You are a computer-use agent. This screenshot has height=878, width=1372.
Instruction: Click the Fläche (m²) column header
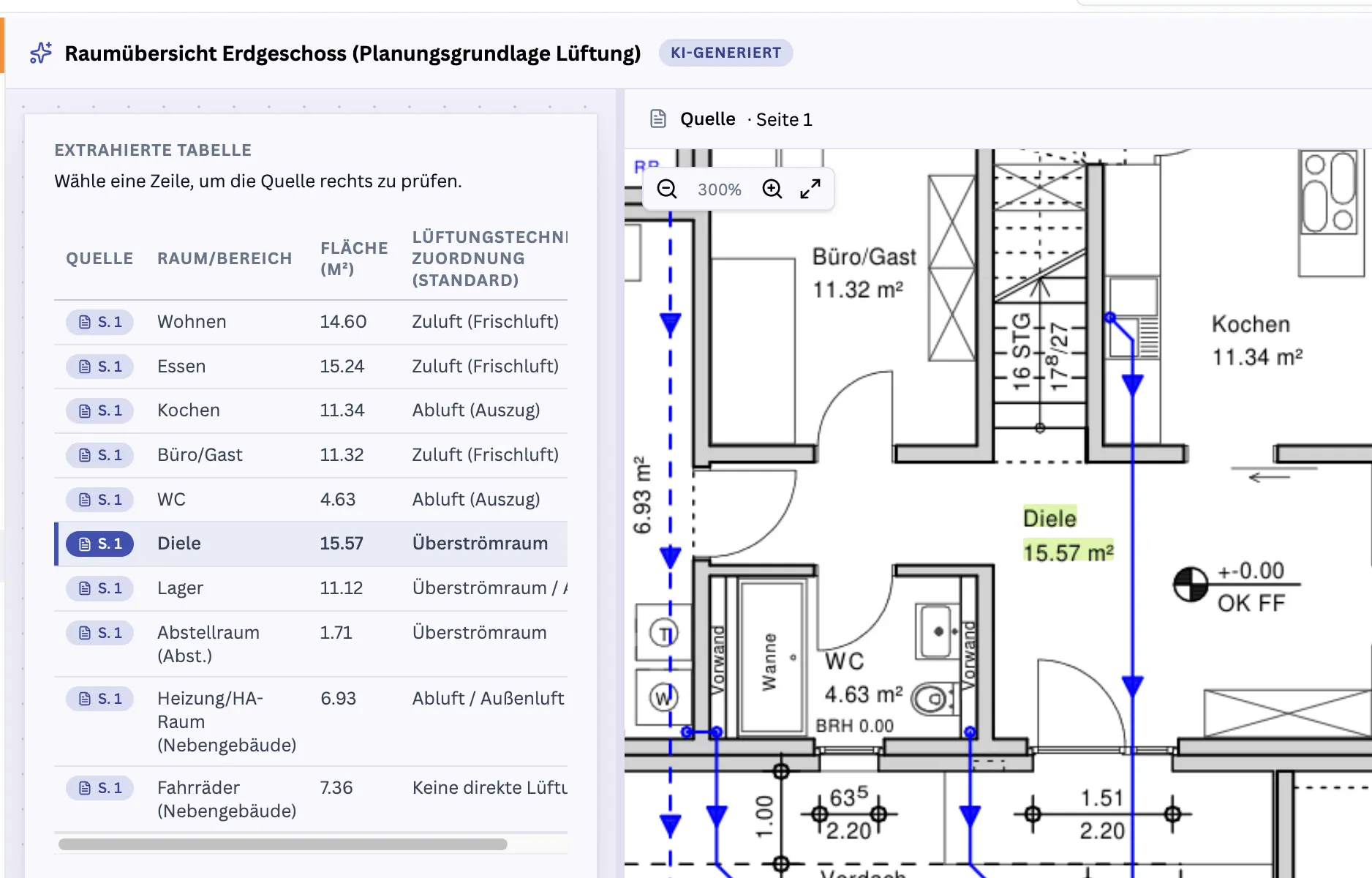pos(354,258)
